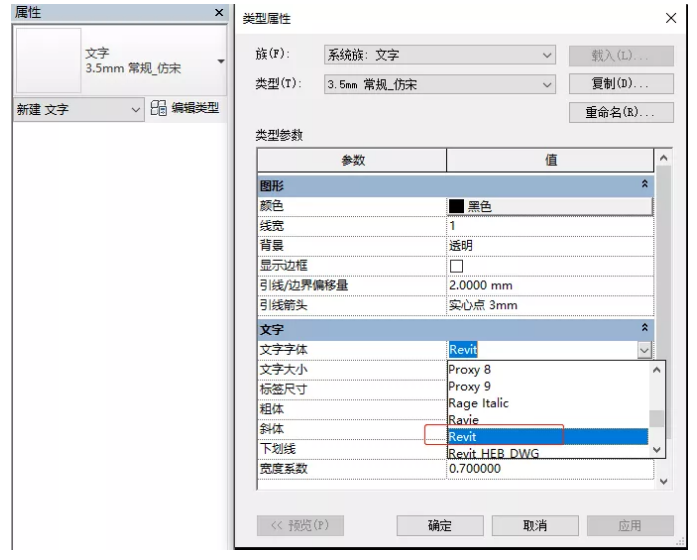Viewport: 697px width, 560px height.
Task: Click the 文字字体 Revit input field
Action: point(542,350)
